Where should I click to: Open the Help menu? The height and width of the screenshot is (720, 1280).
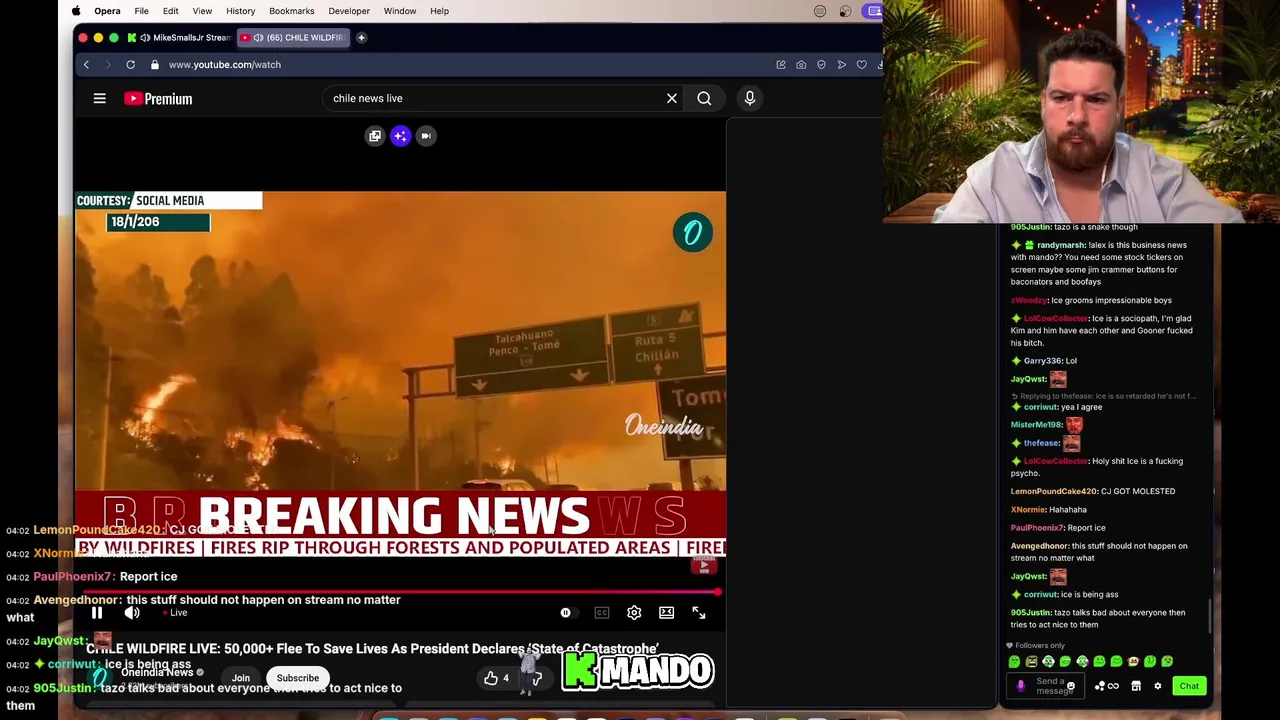pyautogui.click(x=439, y=11)
